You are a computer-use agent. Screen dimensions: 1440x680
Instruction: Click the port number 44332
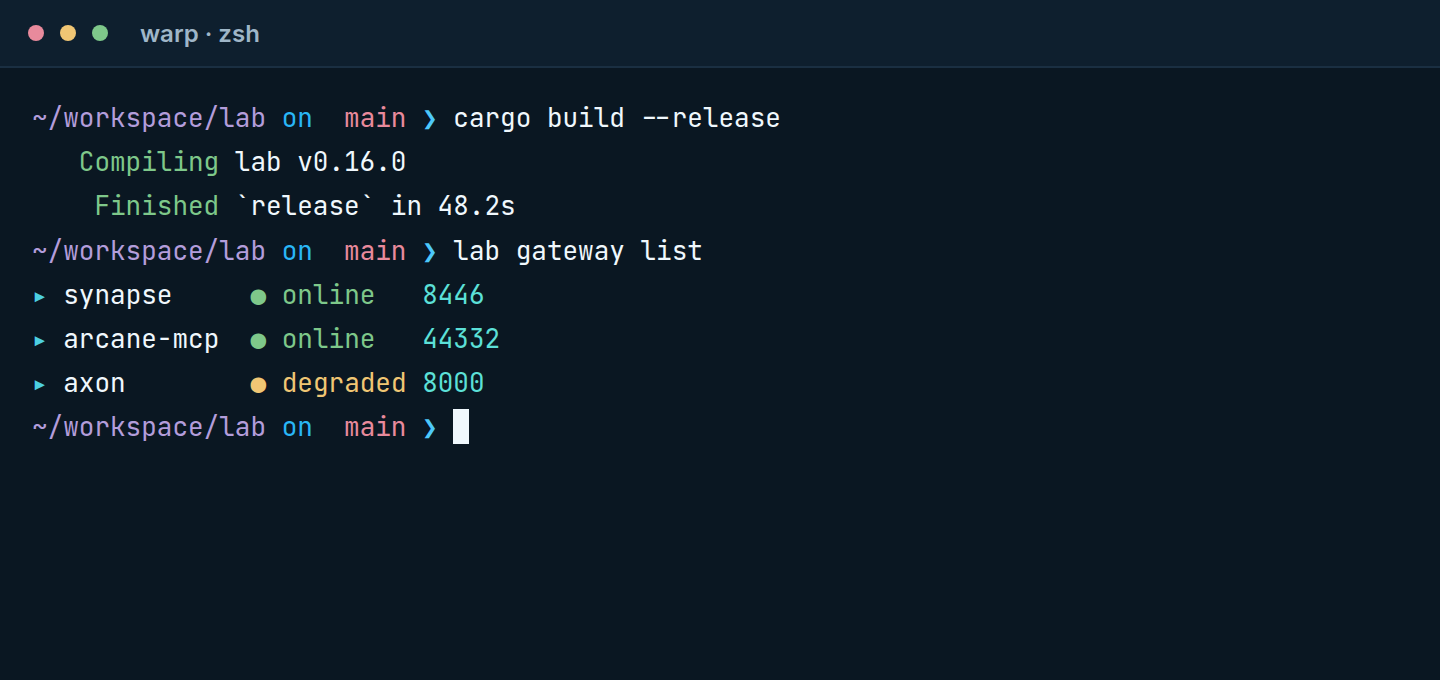(461, 340)
